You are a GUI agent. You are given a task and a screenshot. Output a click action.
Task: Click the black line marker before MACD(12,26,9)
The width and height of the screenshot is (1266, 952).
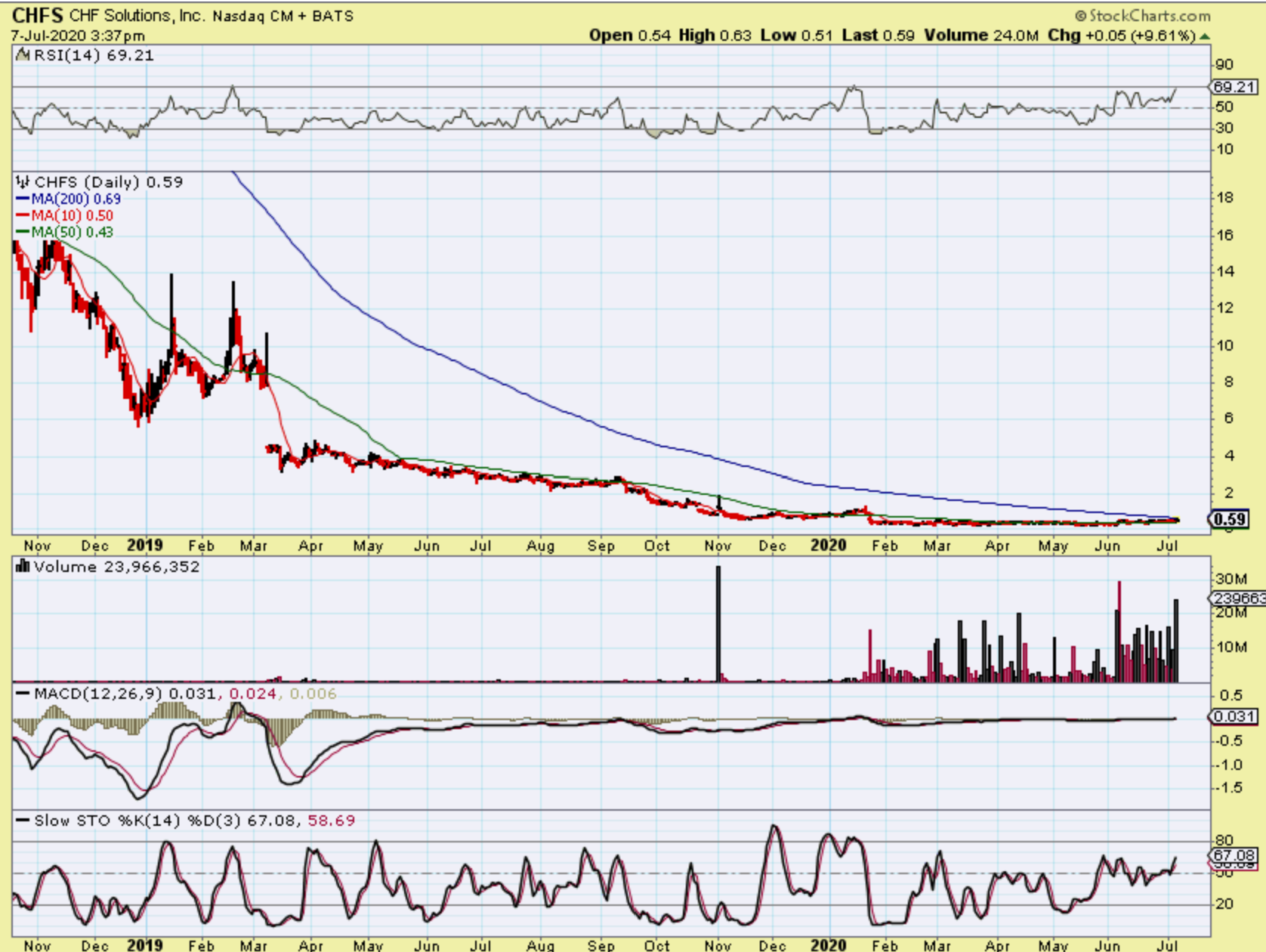click(x=23, y=694)
